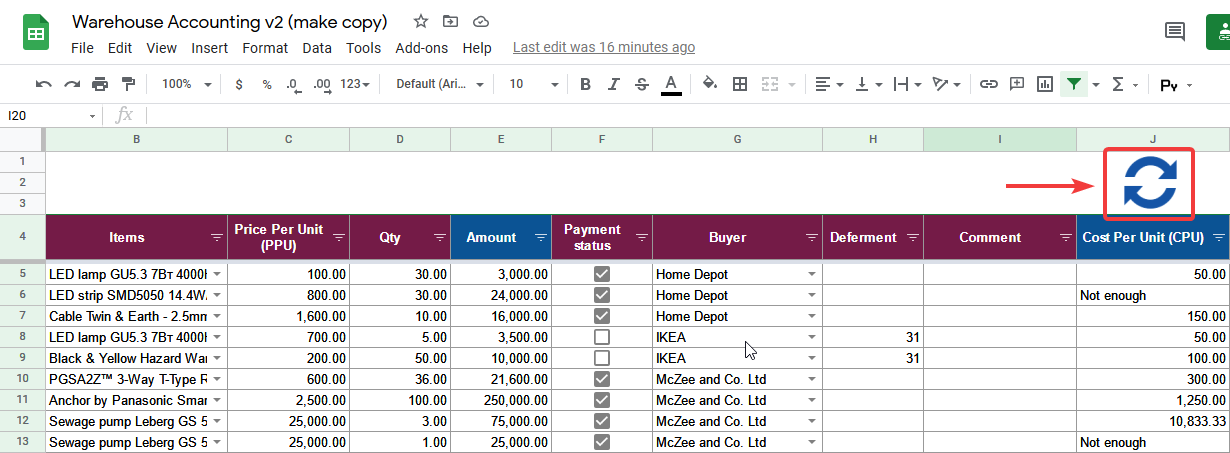Open font family dropdown
The height and width of the screenshot is (453, 1230).
click(x=440, y=84)
